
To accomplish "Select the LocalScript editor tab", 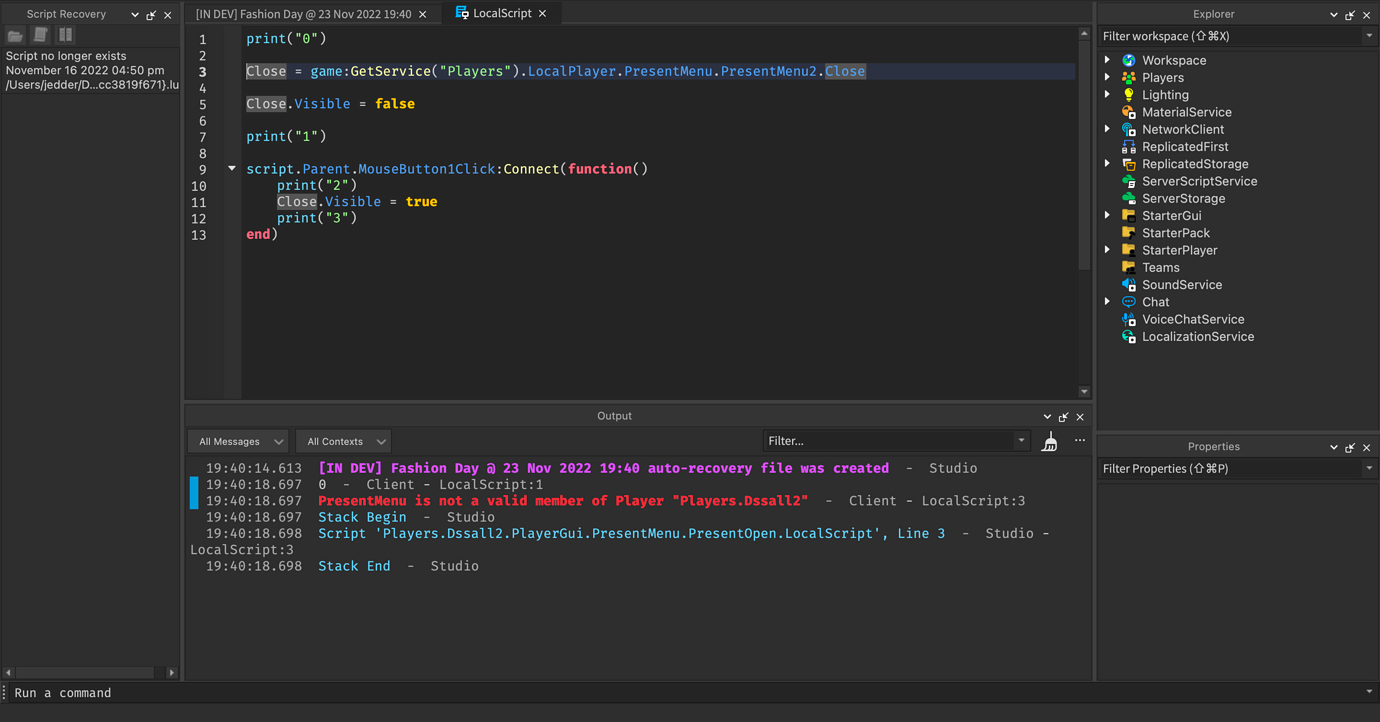I will point(502,13).
